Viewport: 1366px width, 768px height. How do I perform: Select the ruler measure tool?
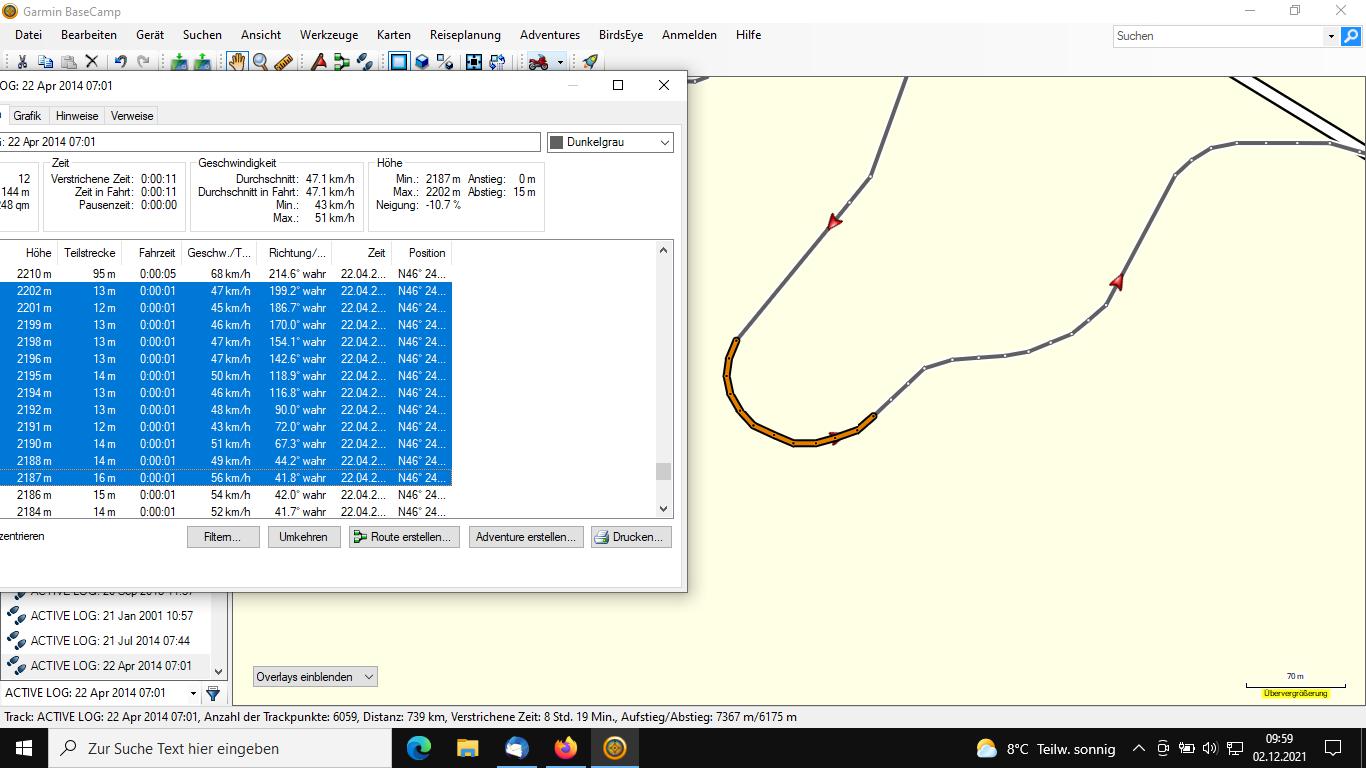click(x=283, y=62)
